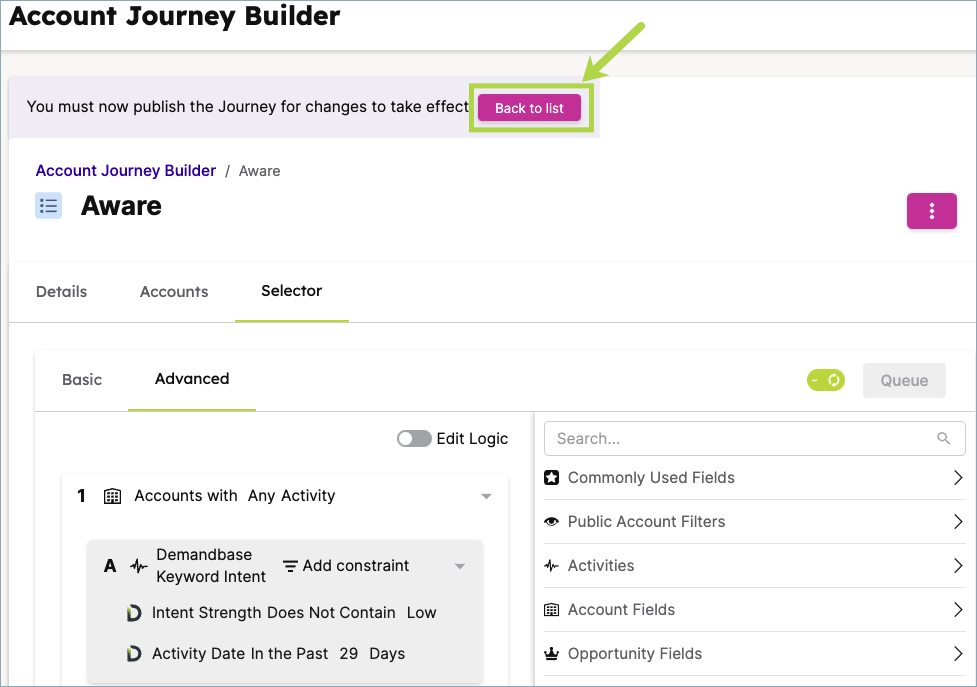Click the crown icon for Opportunity Fields
The width and height of the screenshot is (977, 687).
pos(551,653)
